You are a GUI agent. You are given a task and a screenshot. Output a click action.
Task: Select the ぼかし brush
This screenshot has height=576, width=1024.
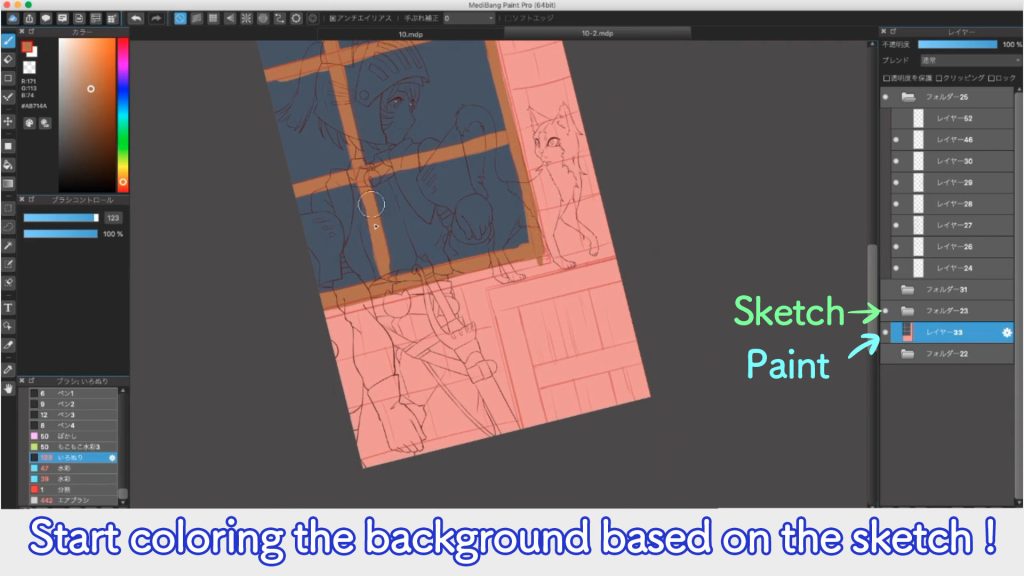(x=73, y=436)
